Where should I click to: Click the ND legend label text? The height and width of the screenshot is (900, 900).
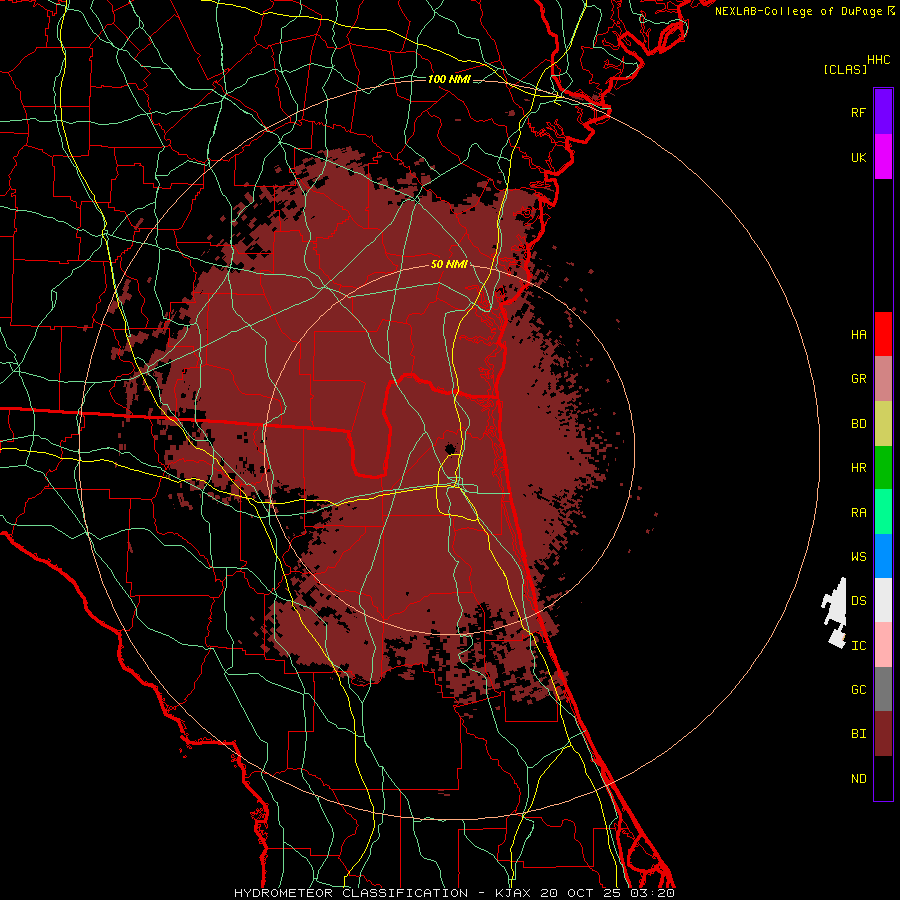[x=858, y=778]
